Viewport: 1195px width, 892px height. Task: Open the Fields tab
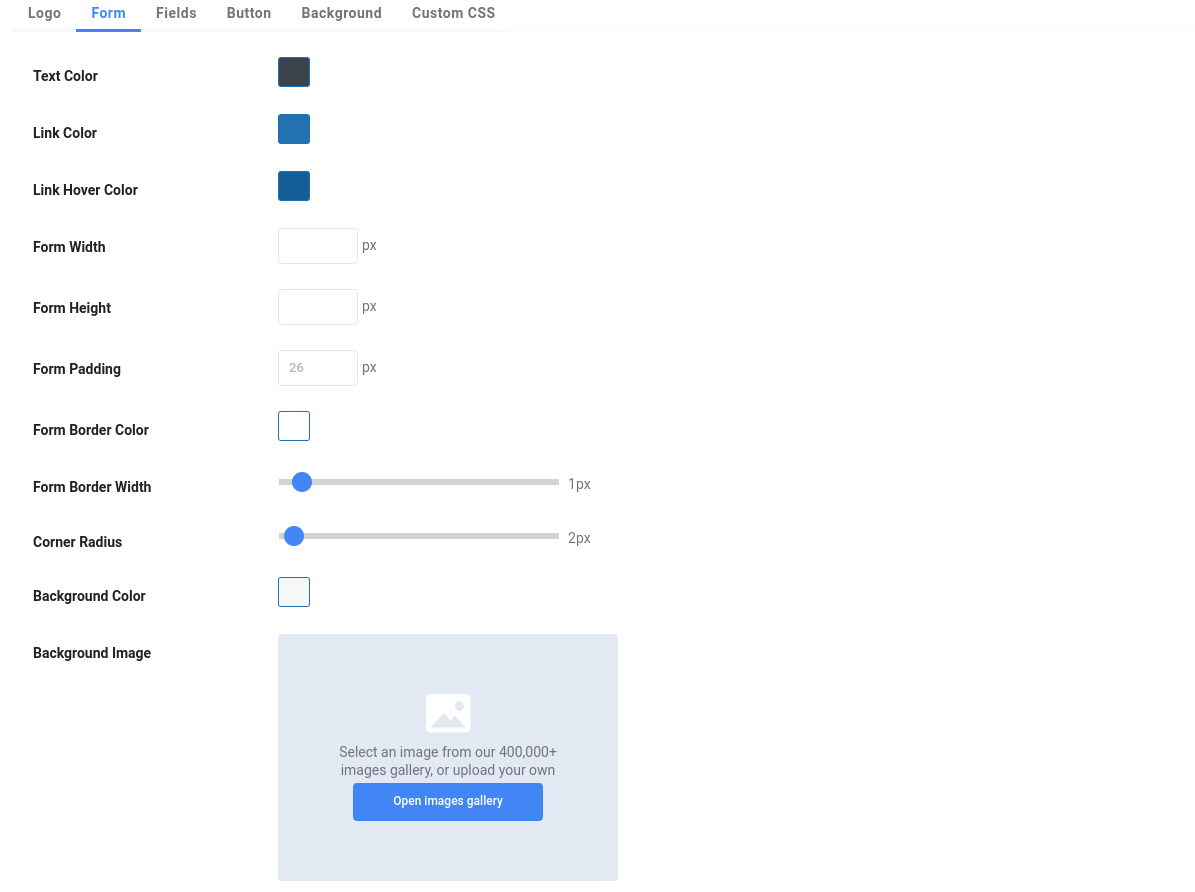point(176,14)
